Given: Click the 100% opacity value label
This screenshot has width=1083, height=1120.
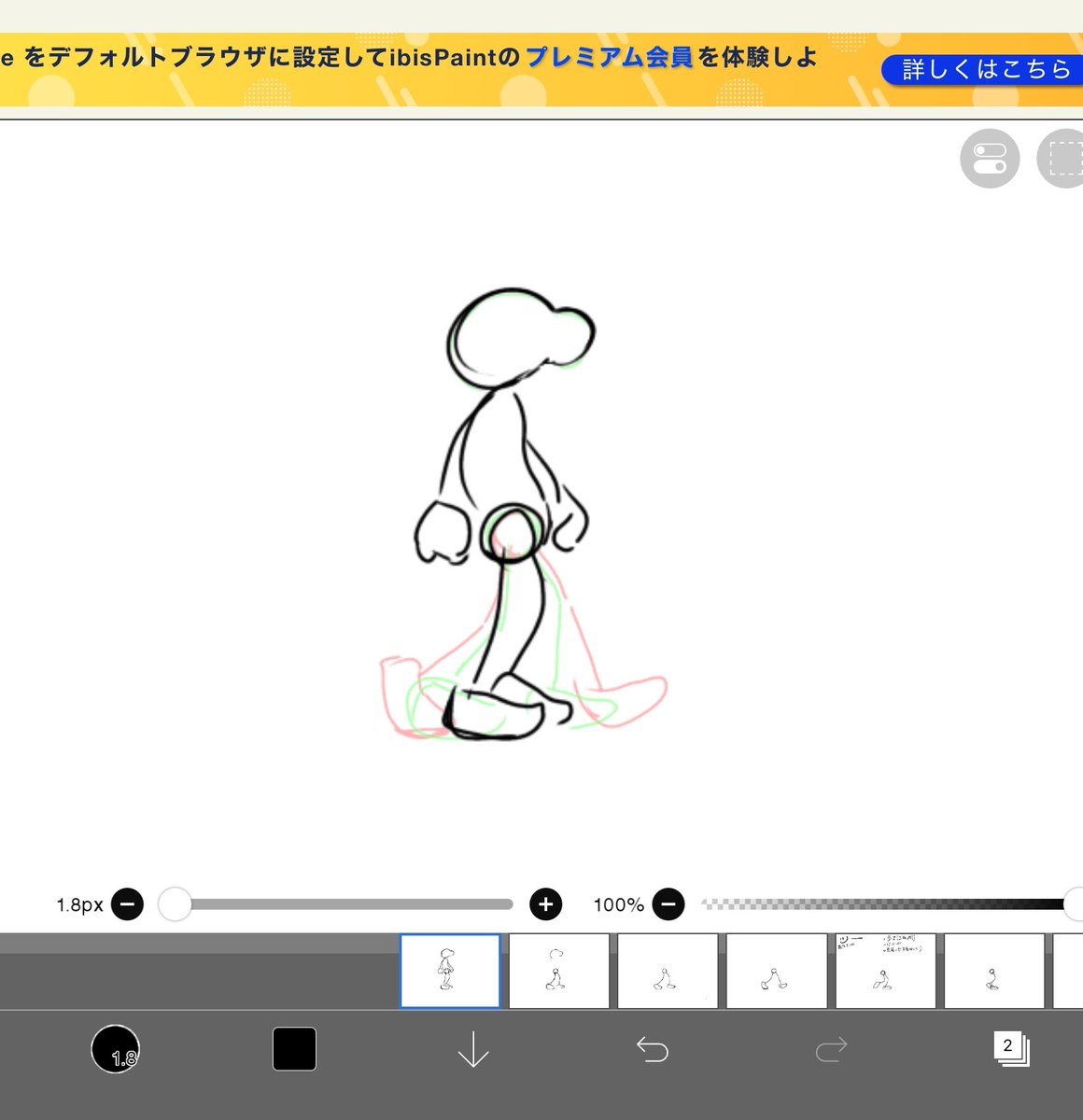Looking at the screenshot, I should pyautogui.click(x=618, y=904).
